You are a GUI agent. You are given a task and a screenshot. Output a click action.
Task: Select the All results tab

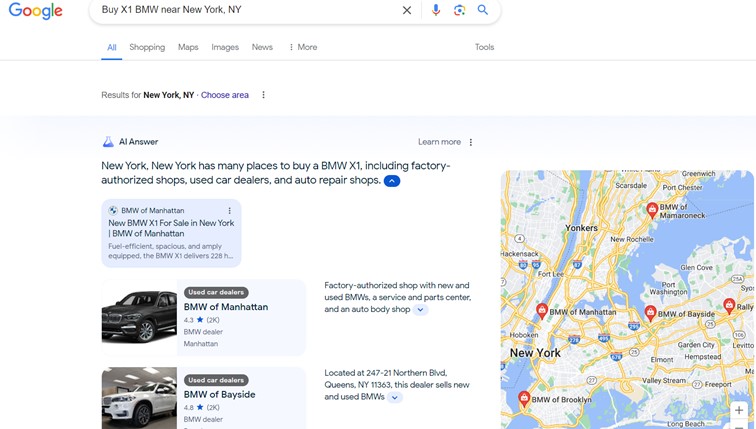(x=111, y=47)
